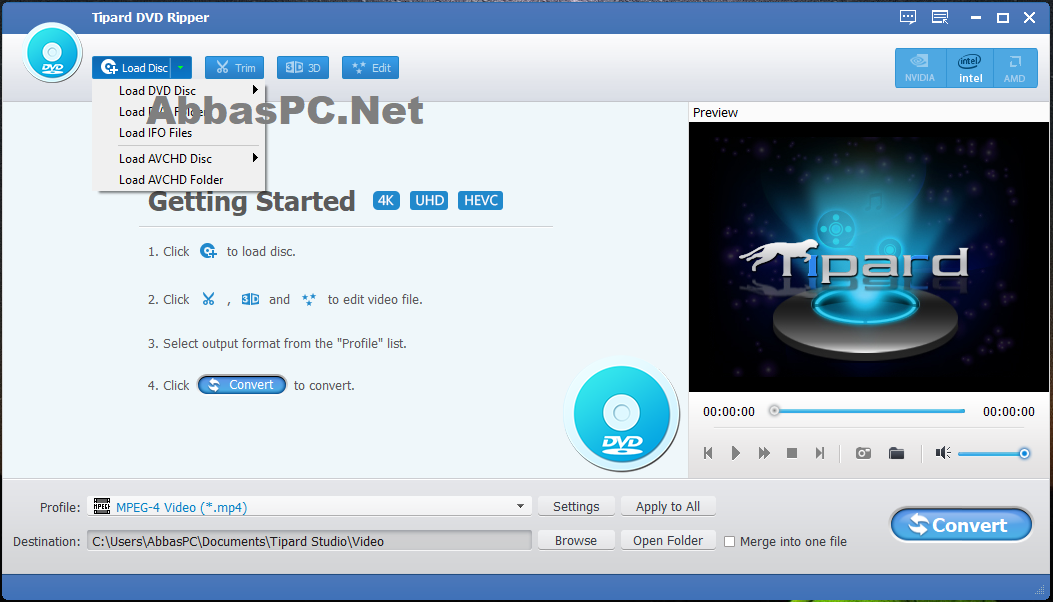The height and width of the screenshot is (602, 1053).
Task: Skip to next chapter in preview
Action: coord(820,454)
